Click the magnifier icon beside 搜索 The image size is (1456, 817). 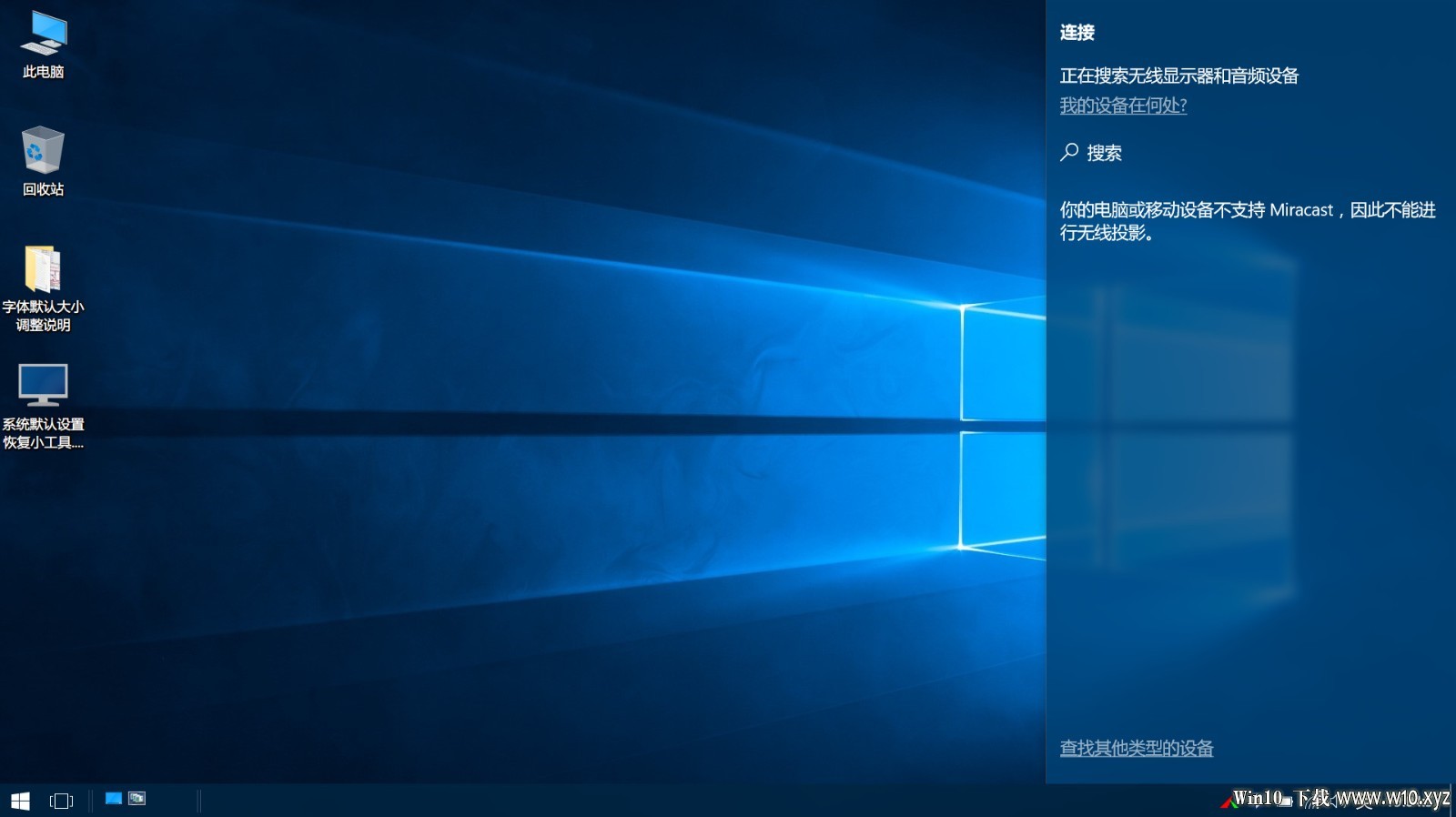[x=1069, y=152]
